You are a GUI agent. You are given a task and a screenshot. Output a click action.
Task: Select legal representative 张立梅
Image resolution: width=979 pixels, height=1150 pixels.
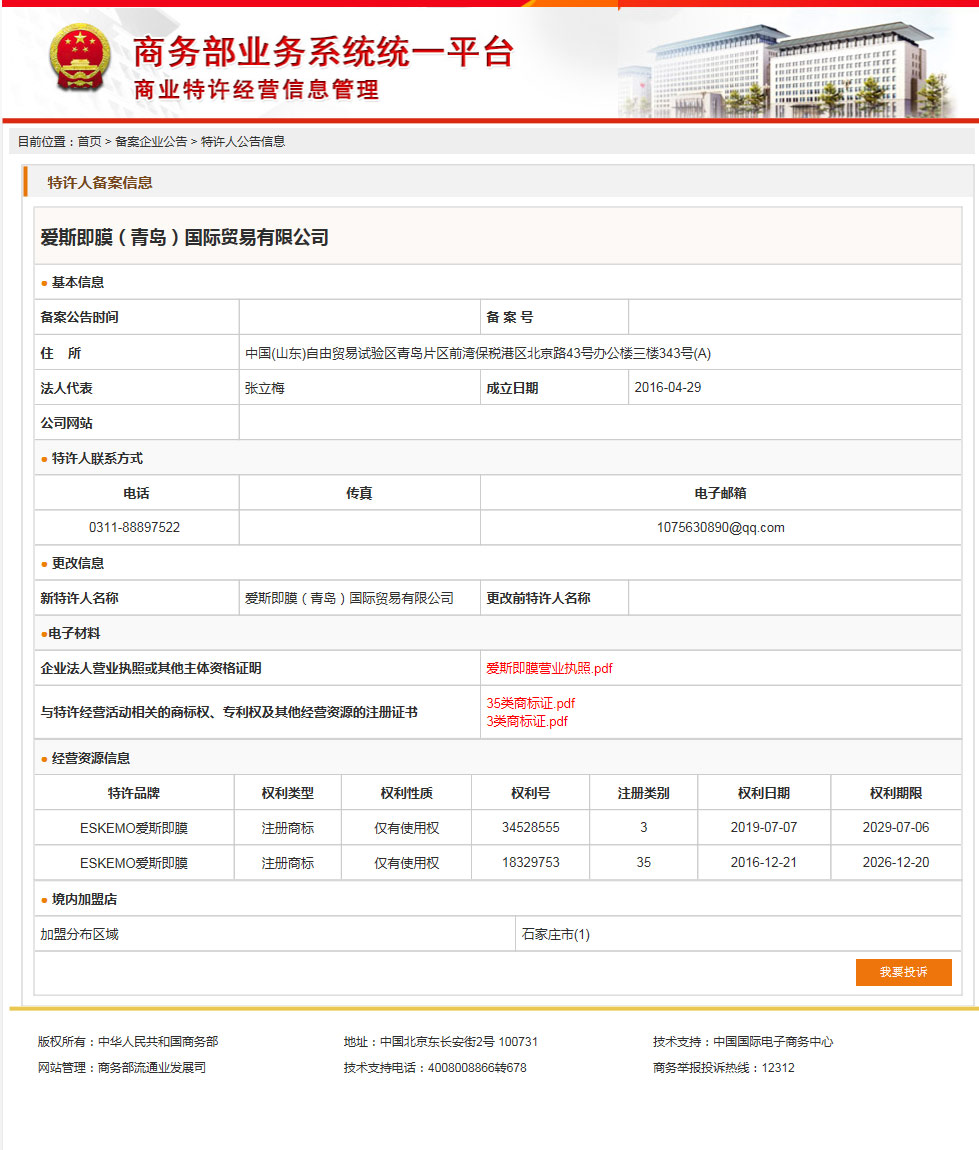[265, 388]
